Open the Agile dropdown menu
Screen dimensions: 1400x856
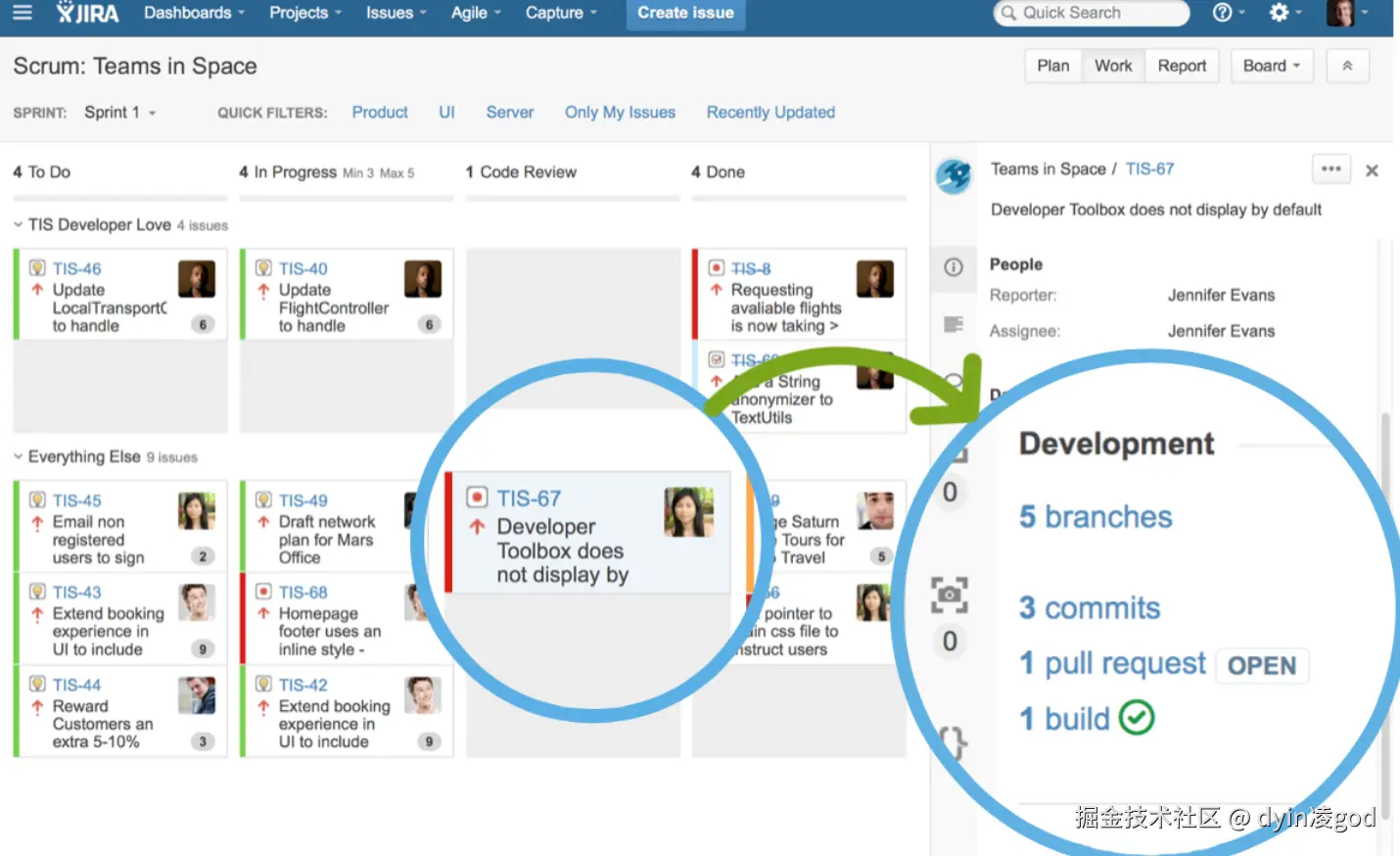click(x=476, y=13)
